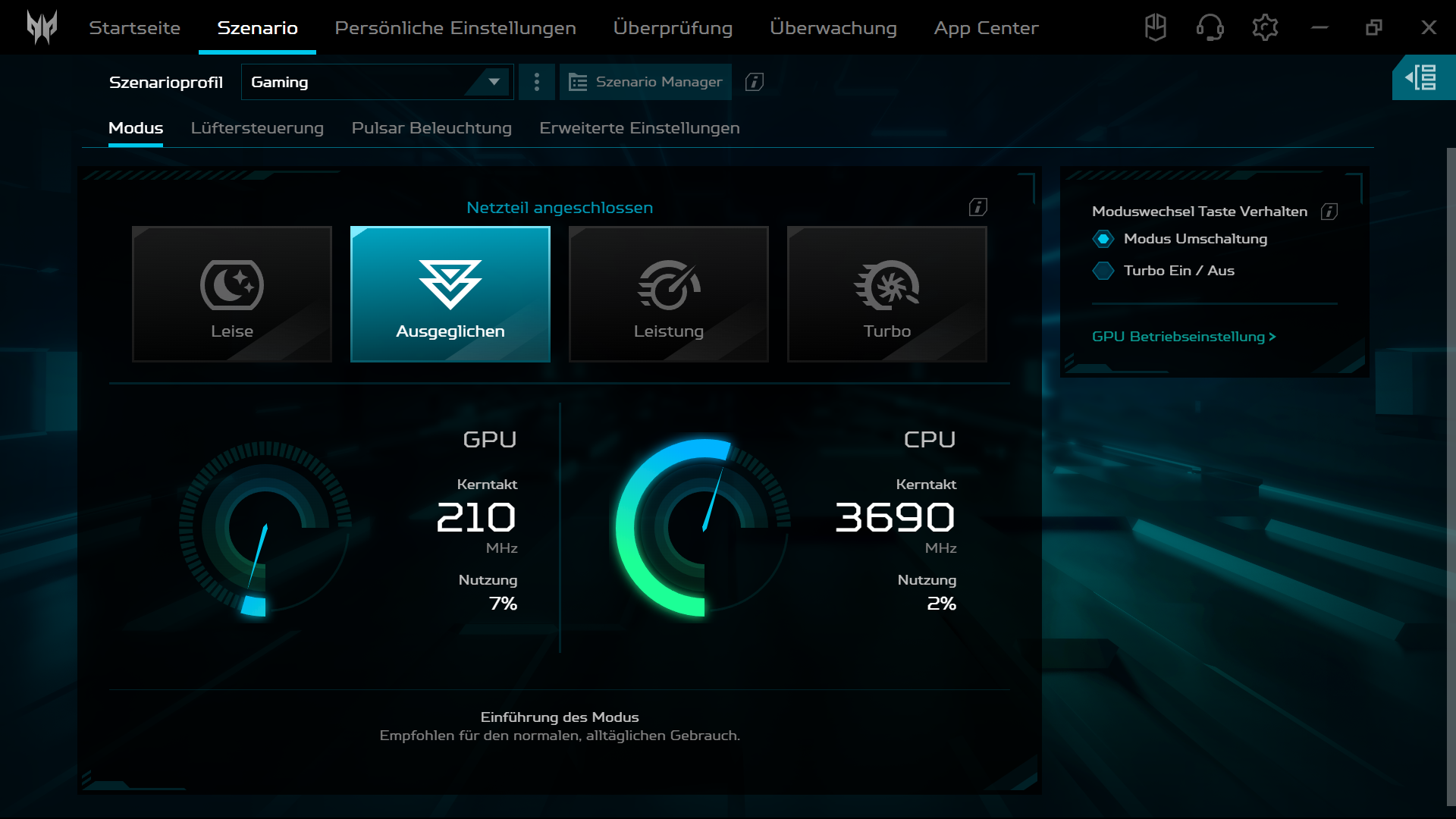Click info icon for Moduswechsel Taste Verhalten

(1329, 212)
